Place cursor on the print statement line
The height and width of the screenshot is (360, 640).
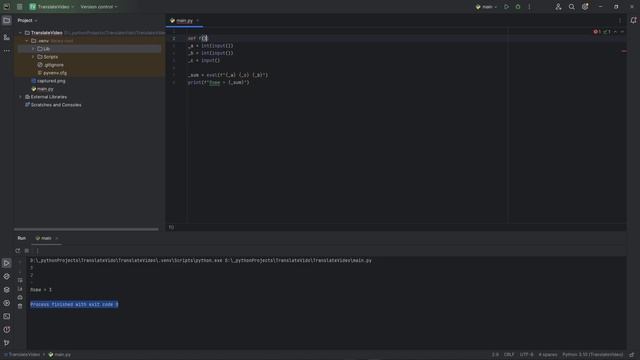pyautogui.click(x=218, y=82)
